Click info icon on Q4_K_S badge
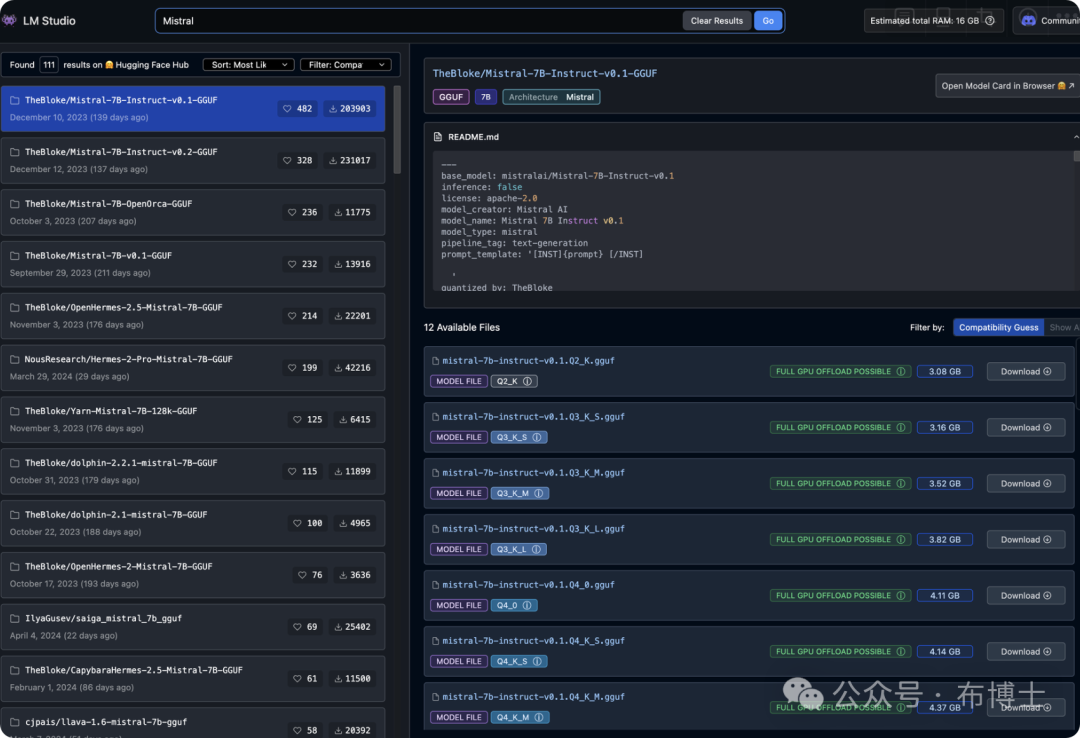Image resolution: width=1080 pixels, height=738 pixels. click(x=537, y=662)
